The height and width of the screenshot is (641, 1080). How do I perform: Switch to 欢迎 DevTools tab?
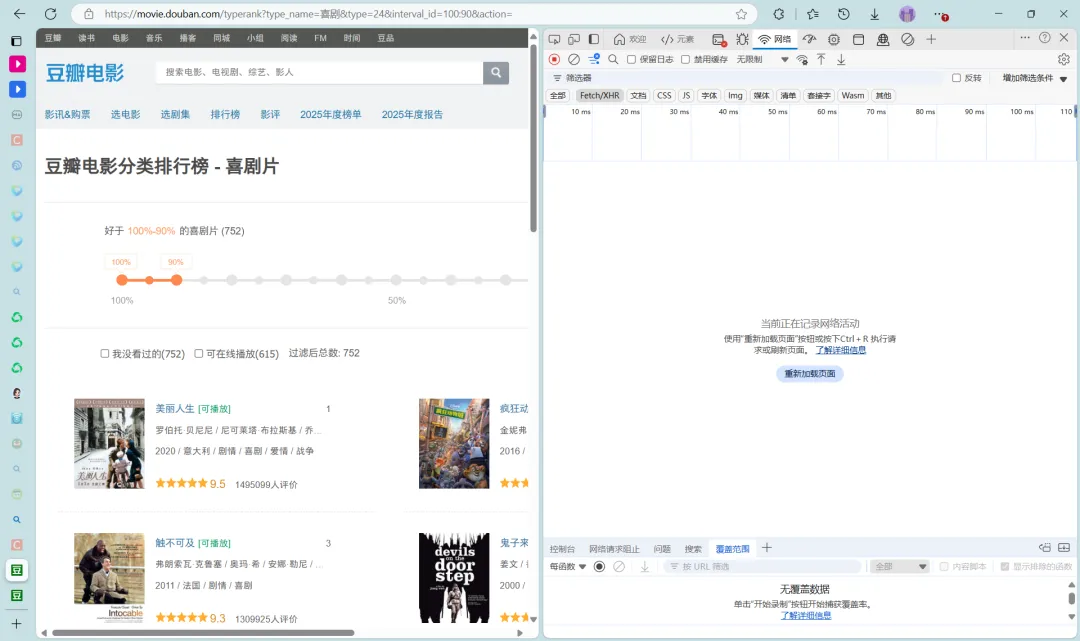(x=630, y=39)
